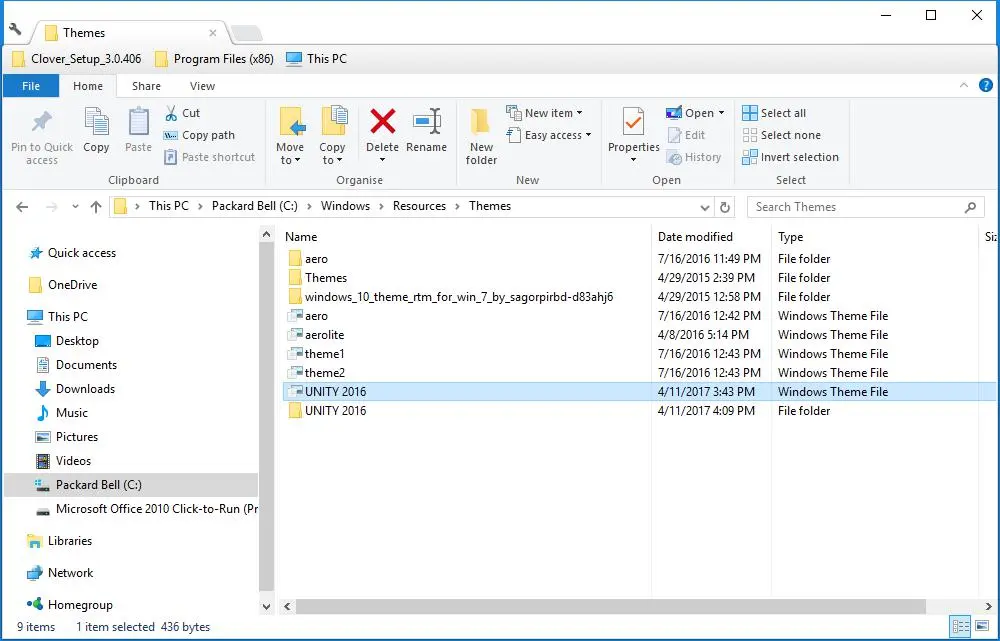1000x641 pixels.
Task: Click the Search Themes field
Action: tap(865, 207)
